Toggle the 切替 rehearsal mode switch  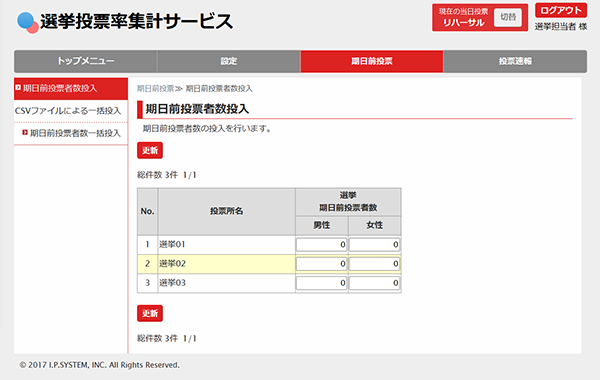point(508,17)
